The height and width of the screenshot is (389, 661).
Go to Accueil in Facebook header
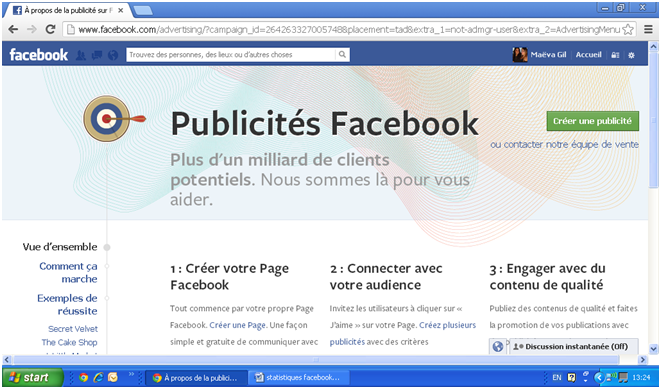(x=588, y=55)
